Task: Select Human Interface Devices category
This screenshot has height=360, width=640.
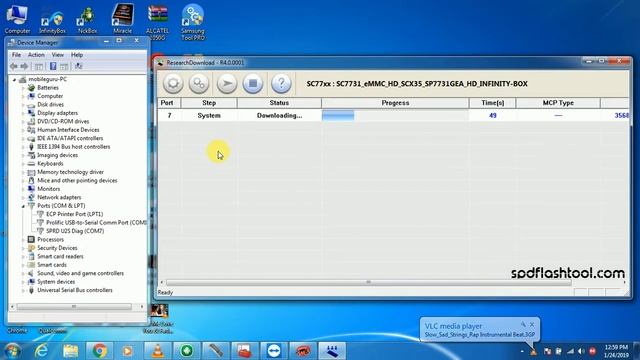Action: coord(68,130)
